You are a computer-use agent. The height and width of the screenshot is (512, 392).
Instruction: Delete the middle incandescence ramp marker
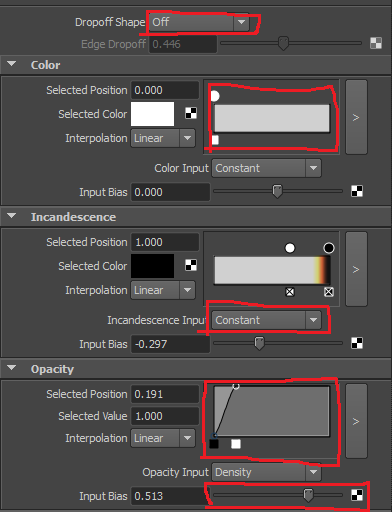click(x=290, y=292)
